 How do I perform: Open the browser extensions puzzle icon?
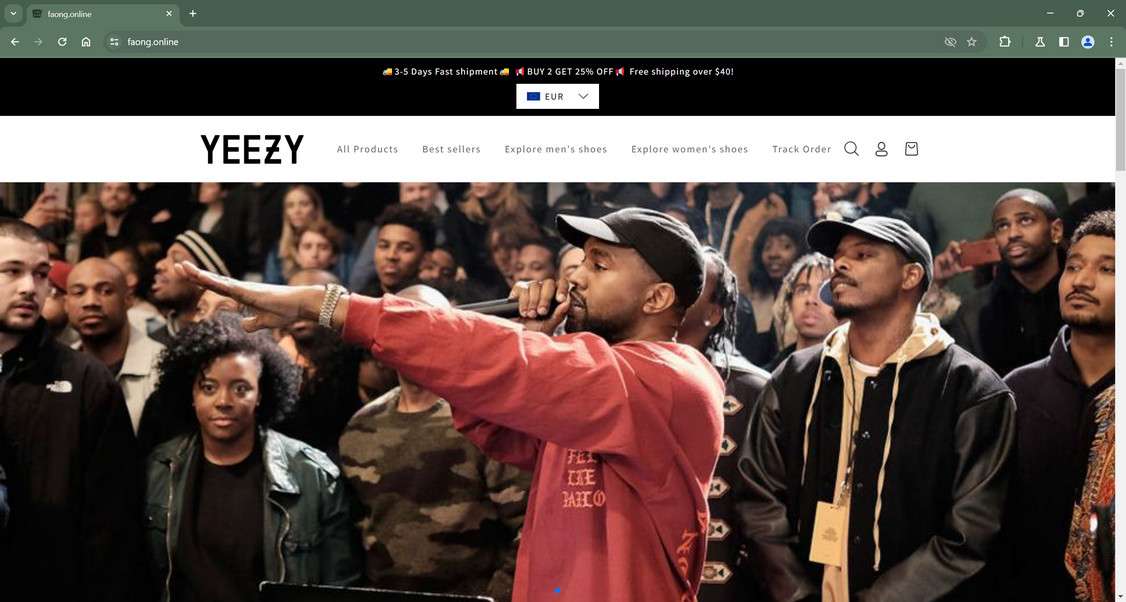click(1005, 42)
